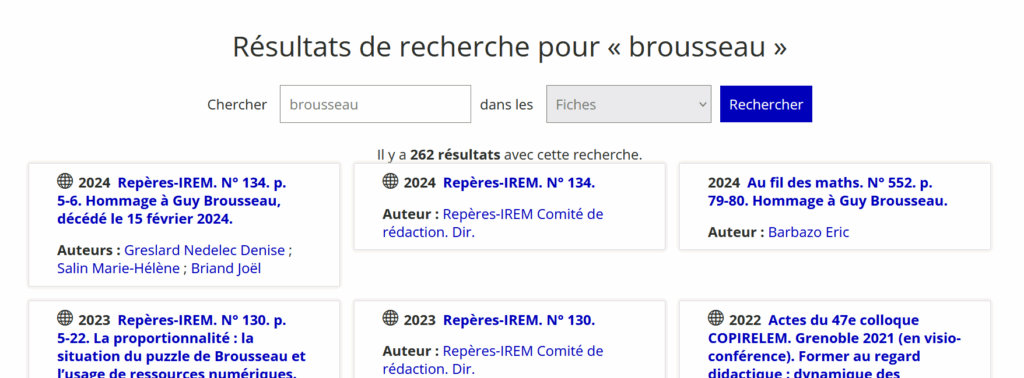Open Repères-IREM Comité de rédaction author in the 2024 card
The height and width of the screenshot is (378, 1024).
pos(493,223)
